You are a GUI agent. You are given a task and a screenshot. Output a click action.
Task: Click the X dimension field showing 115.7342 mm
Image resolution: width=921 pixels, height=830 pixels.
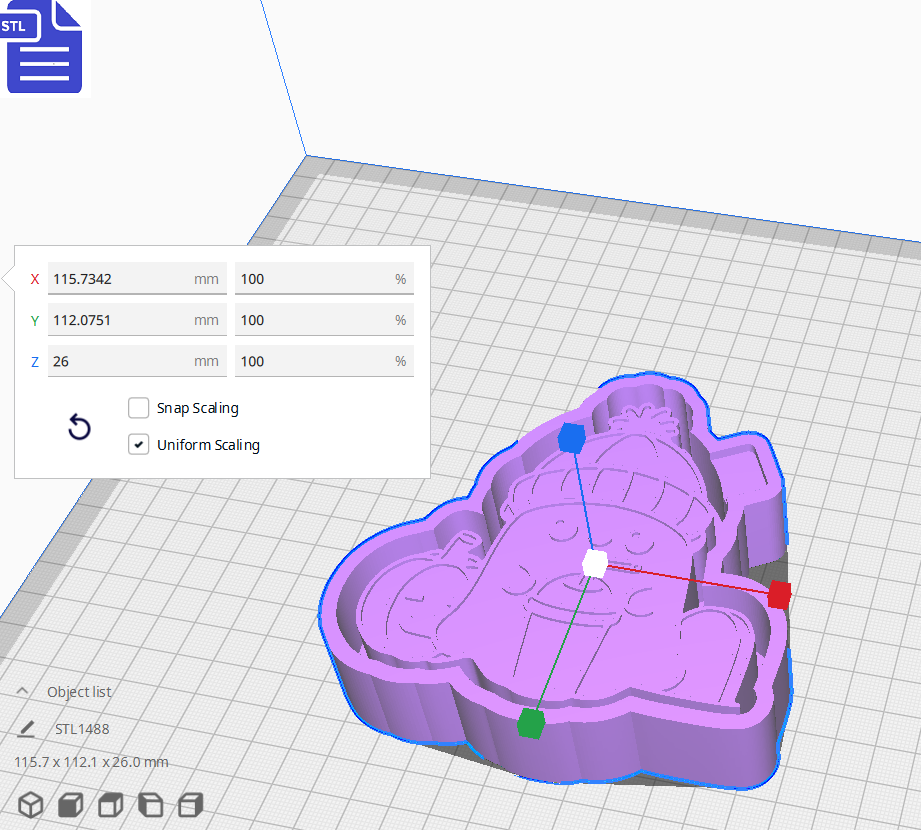137,278
